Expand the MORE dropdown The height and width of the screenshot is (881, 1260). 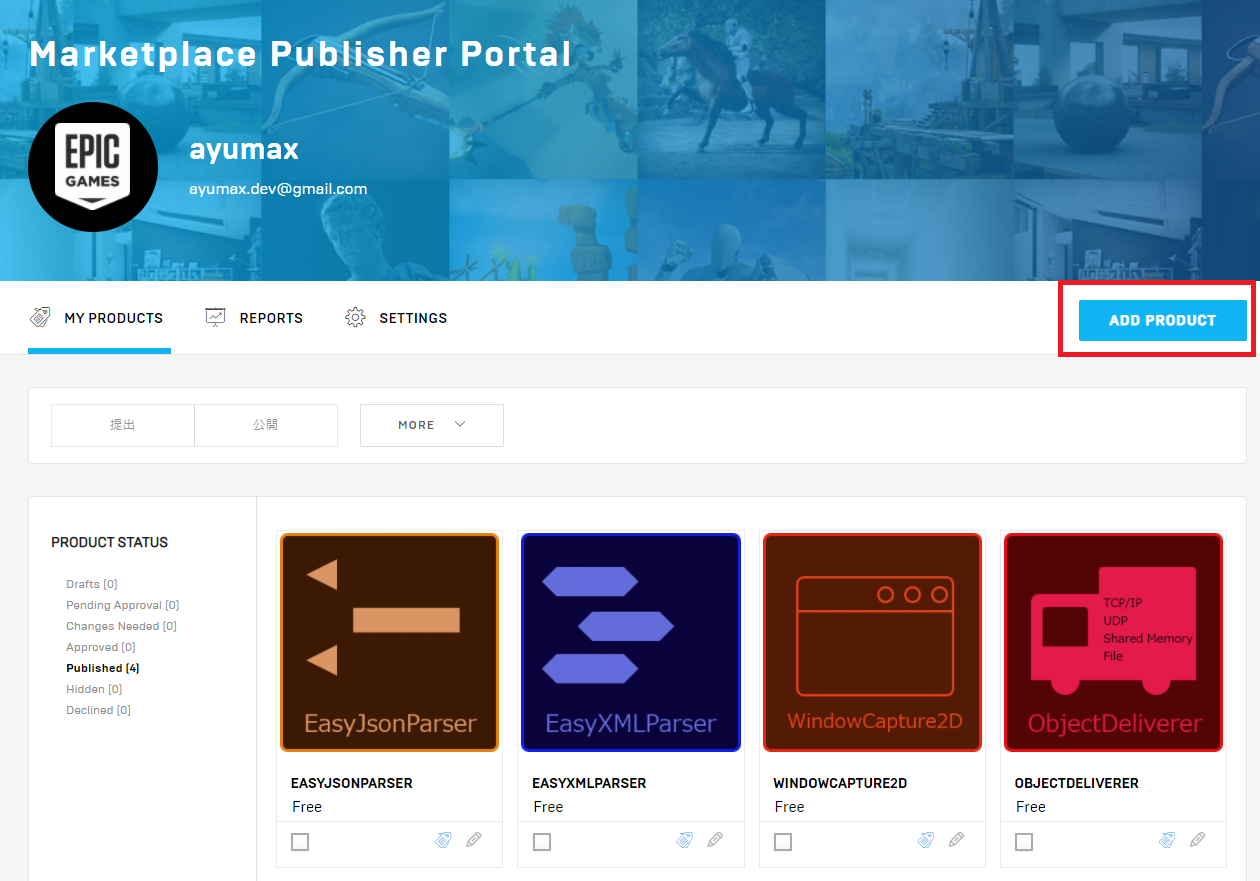click(x=432, y=425)
